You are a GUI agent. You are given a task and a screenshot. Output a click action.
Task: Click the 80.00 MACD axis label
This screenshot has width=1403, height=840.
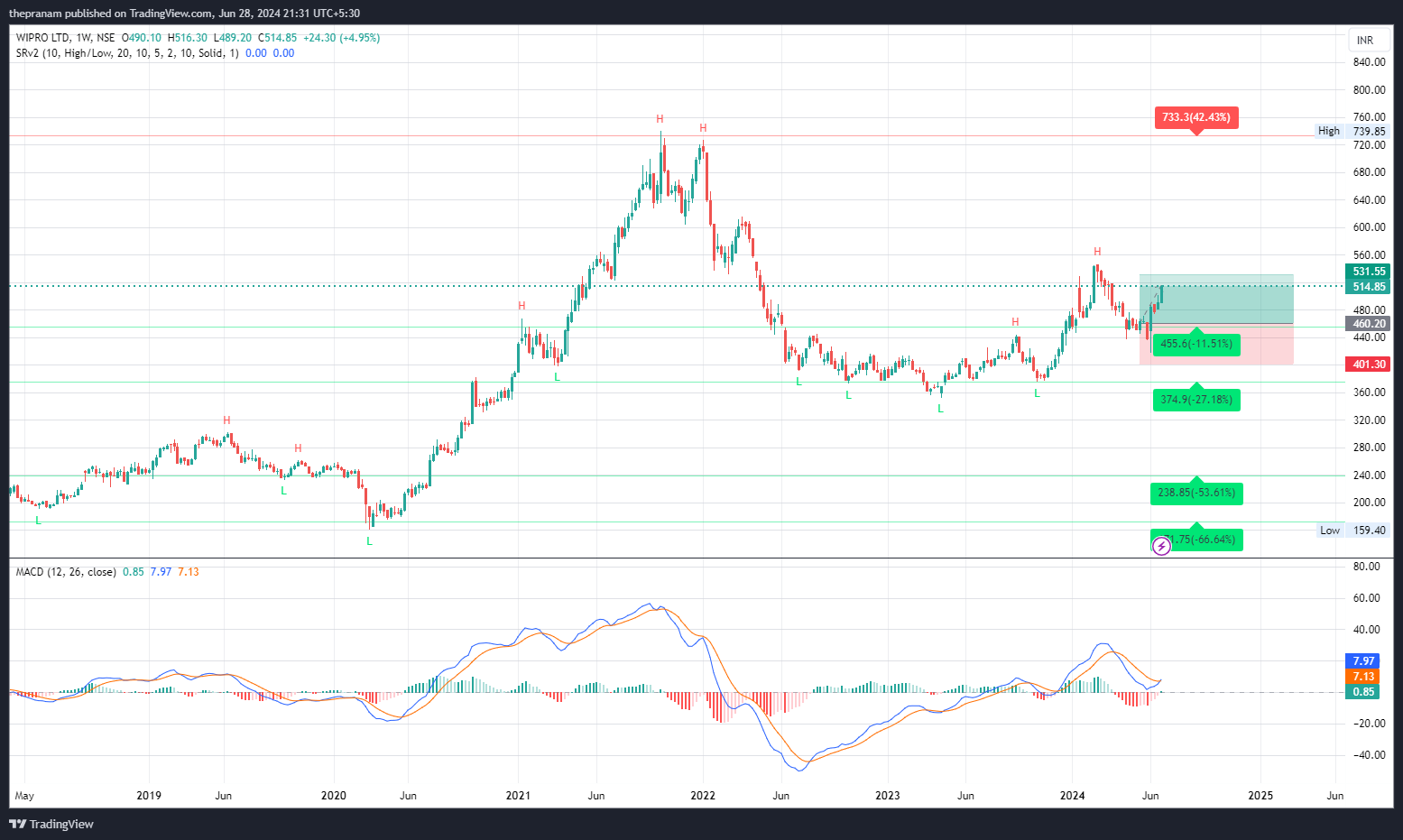click(x=1368, y=567)
